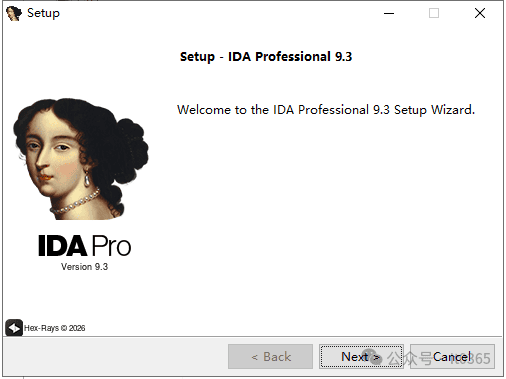Click the pearl necklace in the portrait
The width and height of the screenshot is (506, 379).
[75, 202]
